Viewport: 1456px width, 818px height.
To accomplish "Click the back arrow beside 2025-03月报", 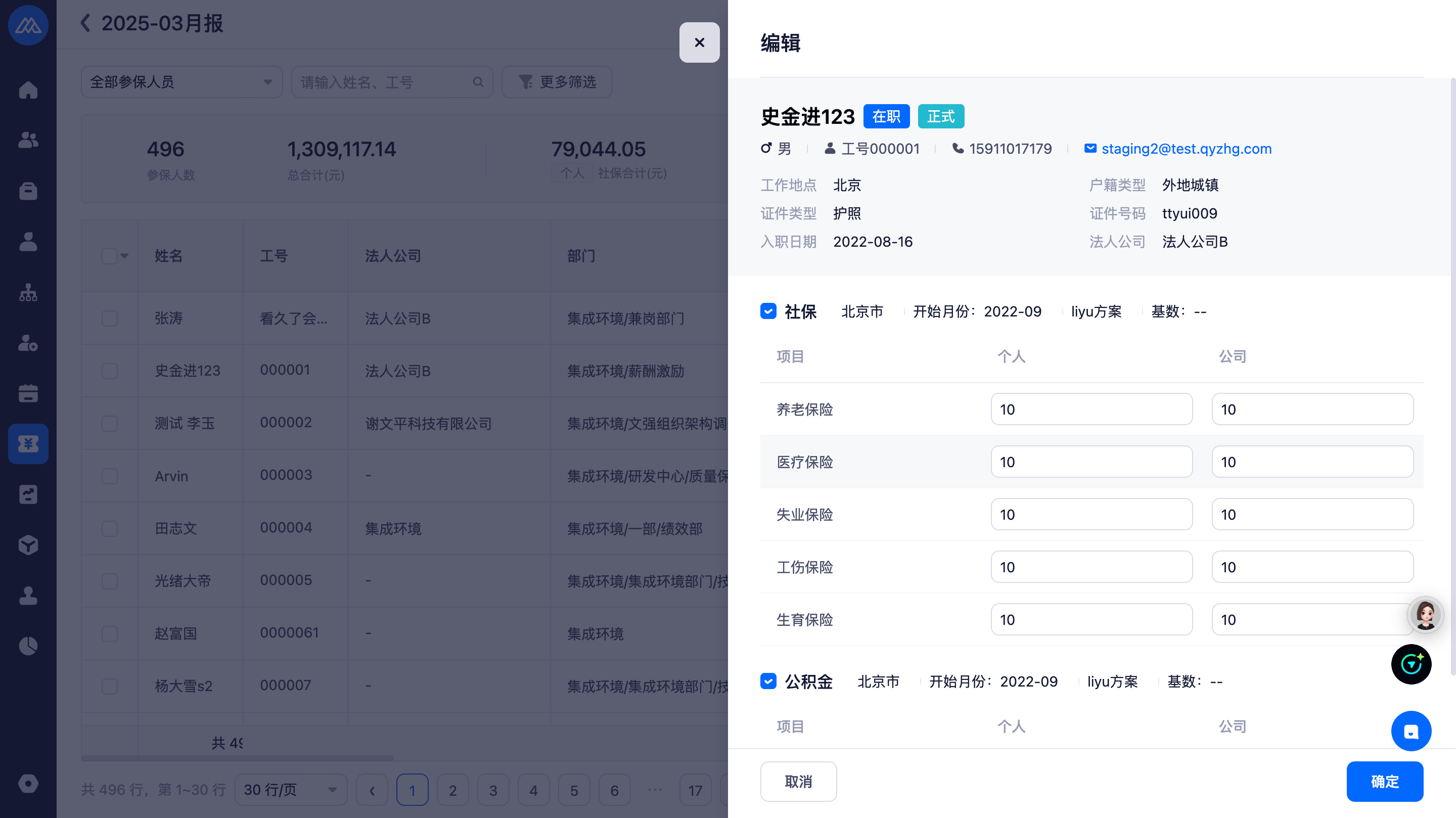I will [85, 23].
